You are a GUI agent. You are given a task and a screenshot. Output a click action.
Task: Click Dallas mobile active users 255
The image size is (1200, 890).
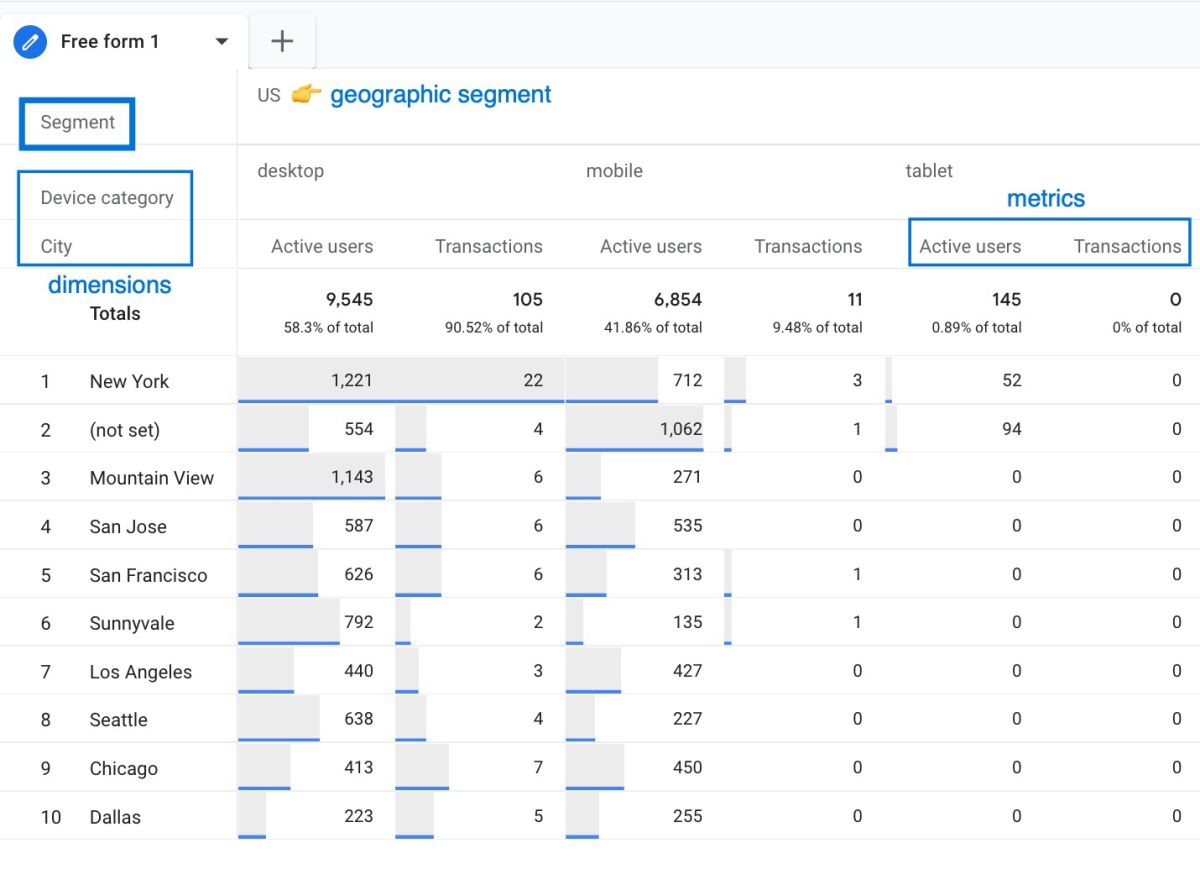687,816
